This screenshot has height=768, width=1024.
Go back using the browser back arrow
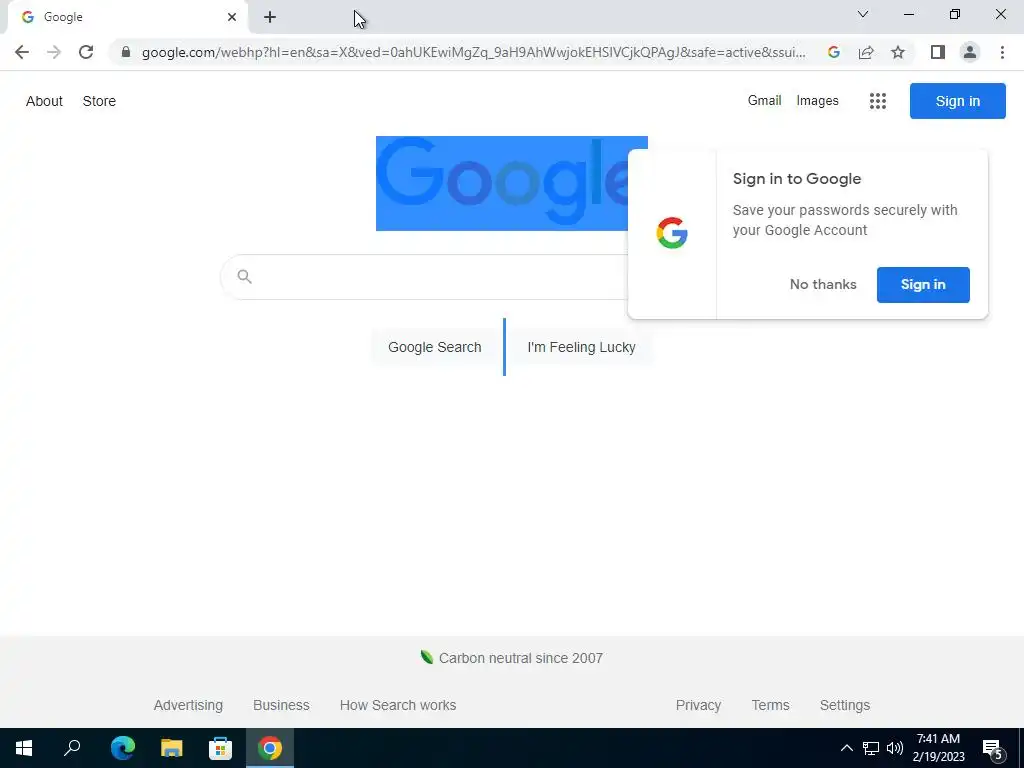coord(22,52)
